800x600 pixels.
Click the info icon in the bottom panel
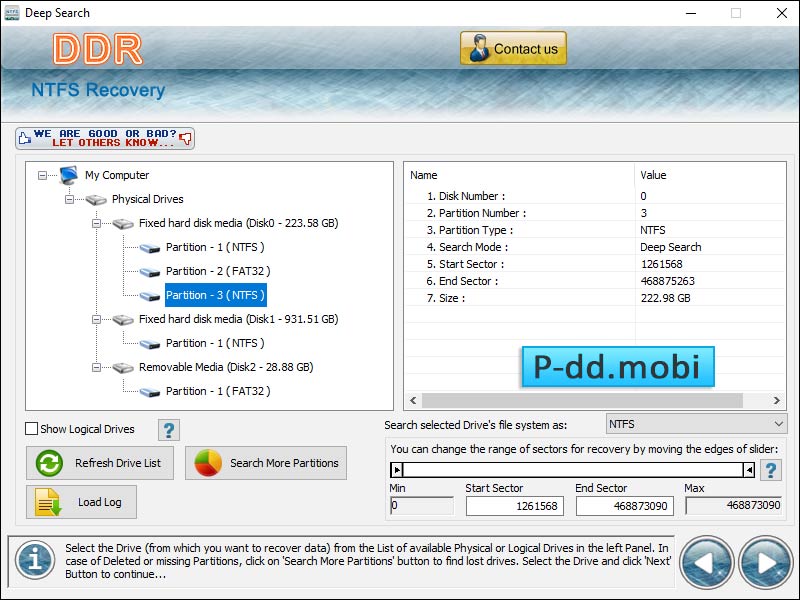[34, 561]
